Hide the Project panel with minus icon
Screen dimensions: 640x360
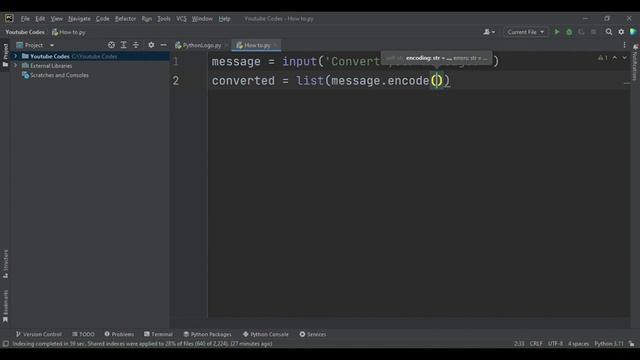163,45
